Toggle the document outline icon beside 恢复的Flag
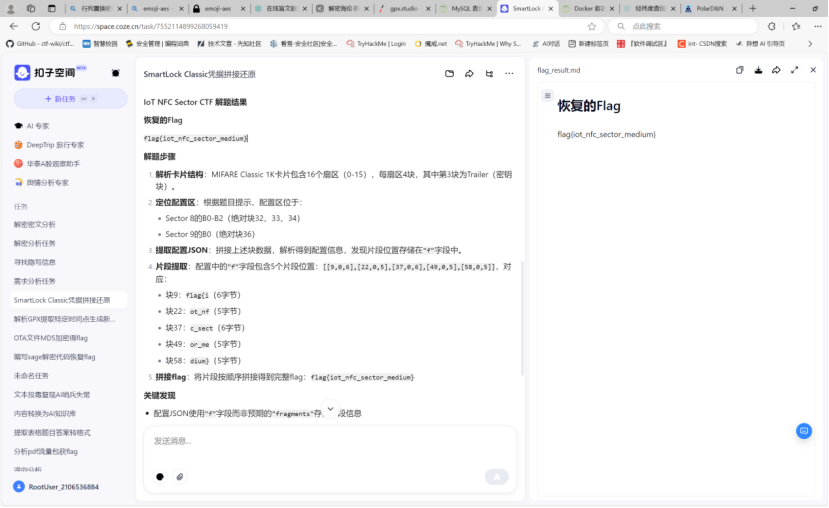The height and width of the screenshot is (508, 829). click(x=547, y=96)
